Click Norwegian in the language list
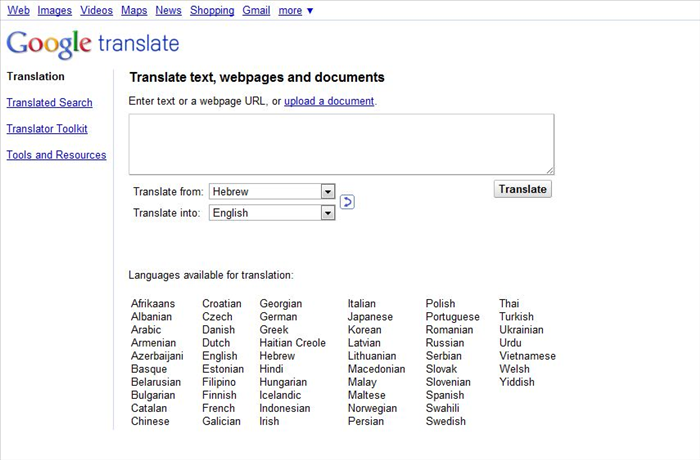Viewport: 700px width, 460px height. tap(372, 408)
